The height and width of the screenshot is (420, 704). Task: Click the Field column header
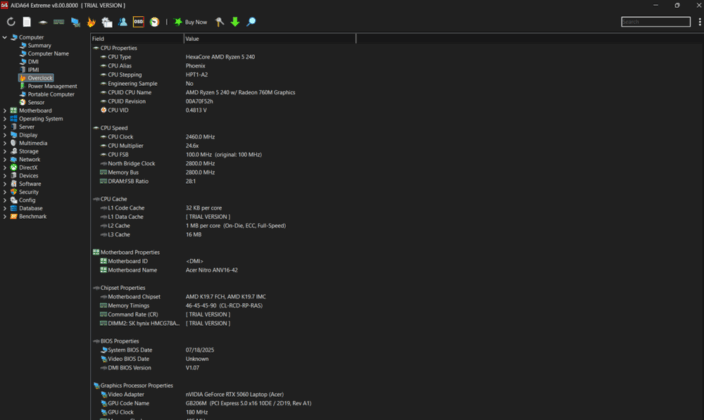click(x=137, y=39)
